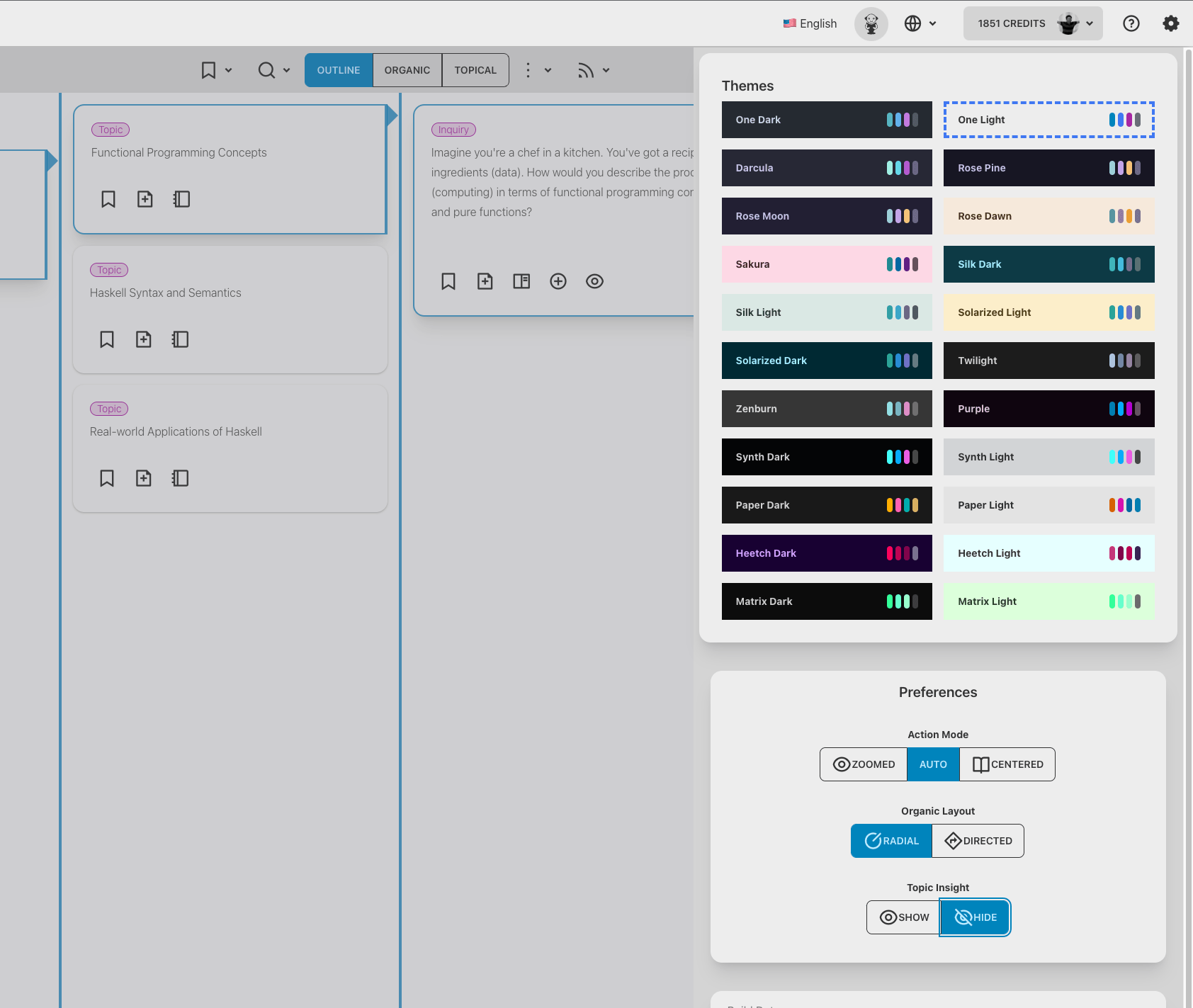Switch Action Mode to Zoomed
The image size is (1193, 1008).
point(864,764)
